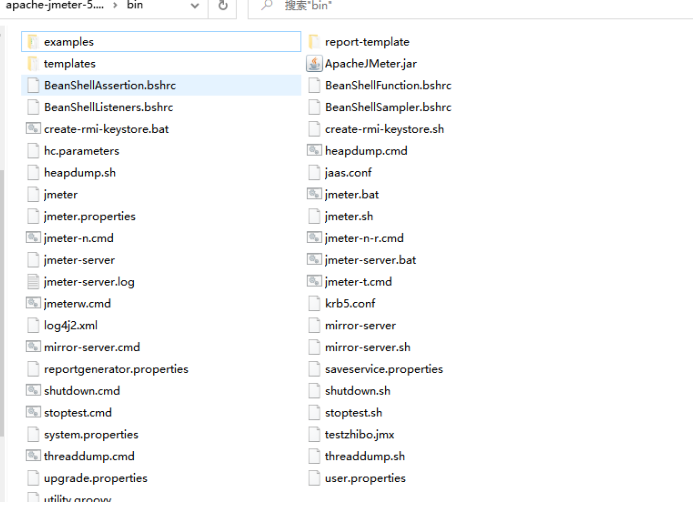This screenshot has height=506, width=693.
Task: Select the saveservice.properties file name
Action: (384, 369)
